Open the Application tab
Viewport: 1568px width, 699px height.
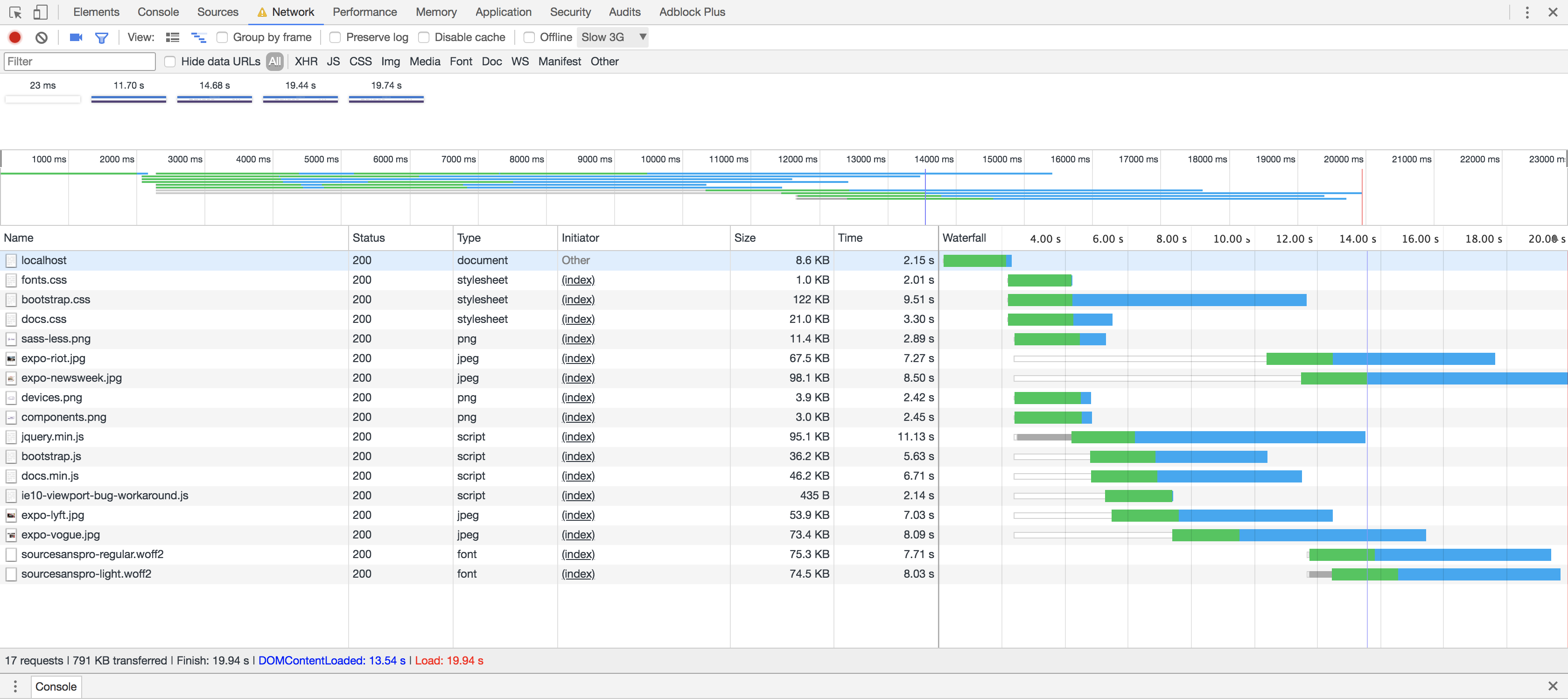pyautogui.click(x=503, y=12)
